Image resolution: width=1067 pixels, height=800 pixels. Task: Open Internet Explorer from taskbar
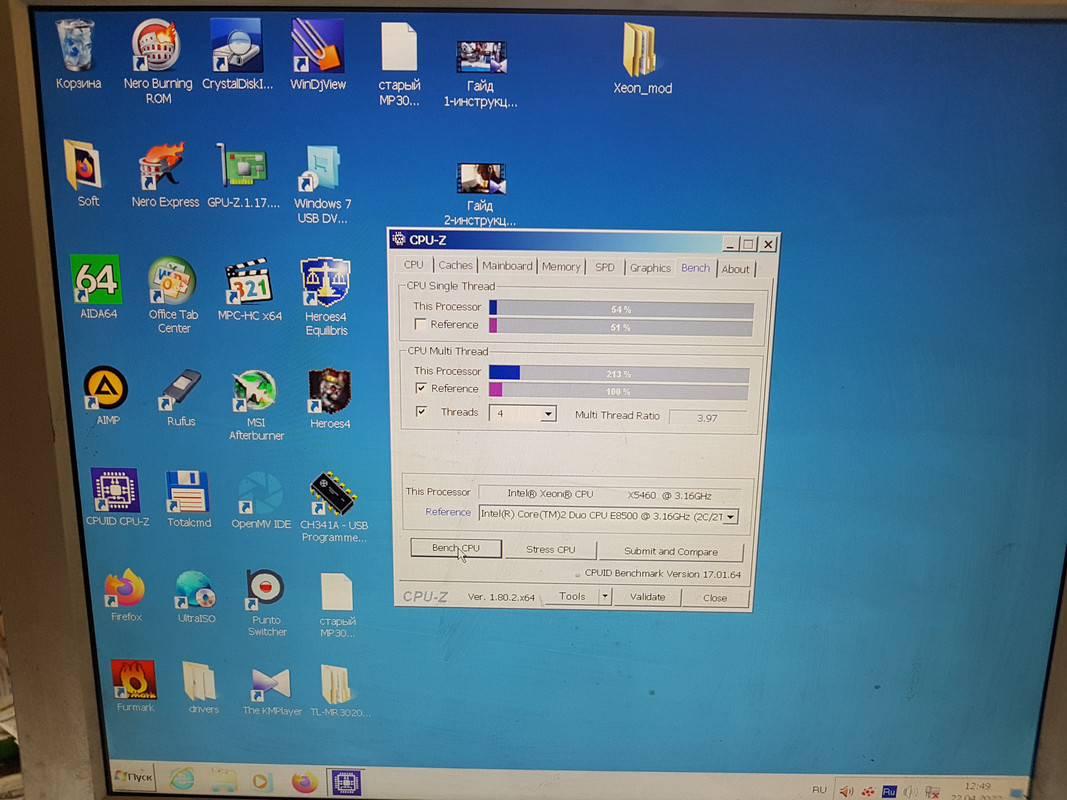coord(181,779)
